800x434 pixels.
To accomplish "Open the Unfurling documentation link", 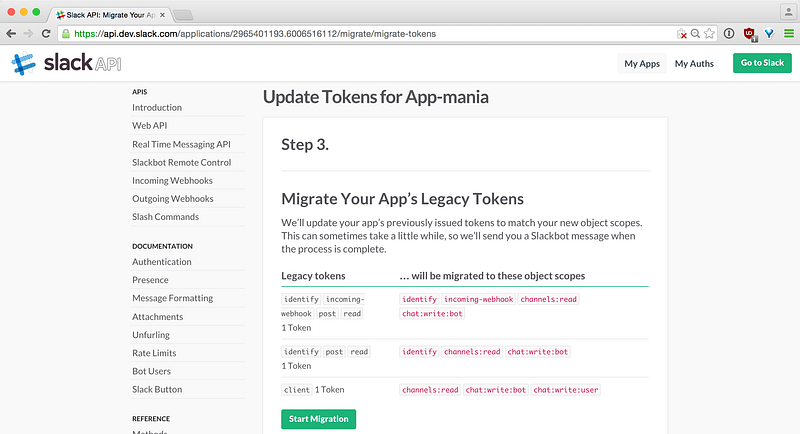I will [151, 335].
